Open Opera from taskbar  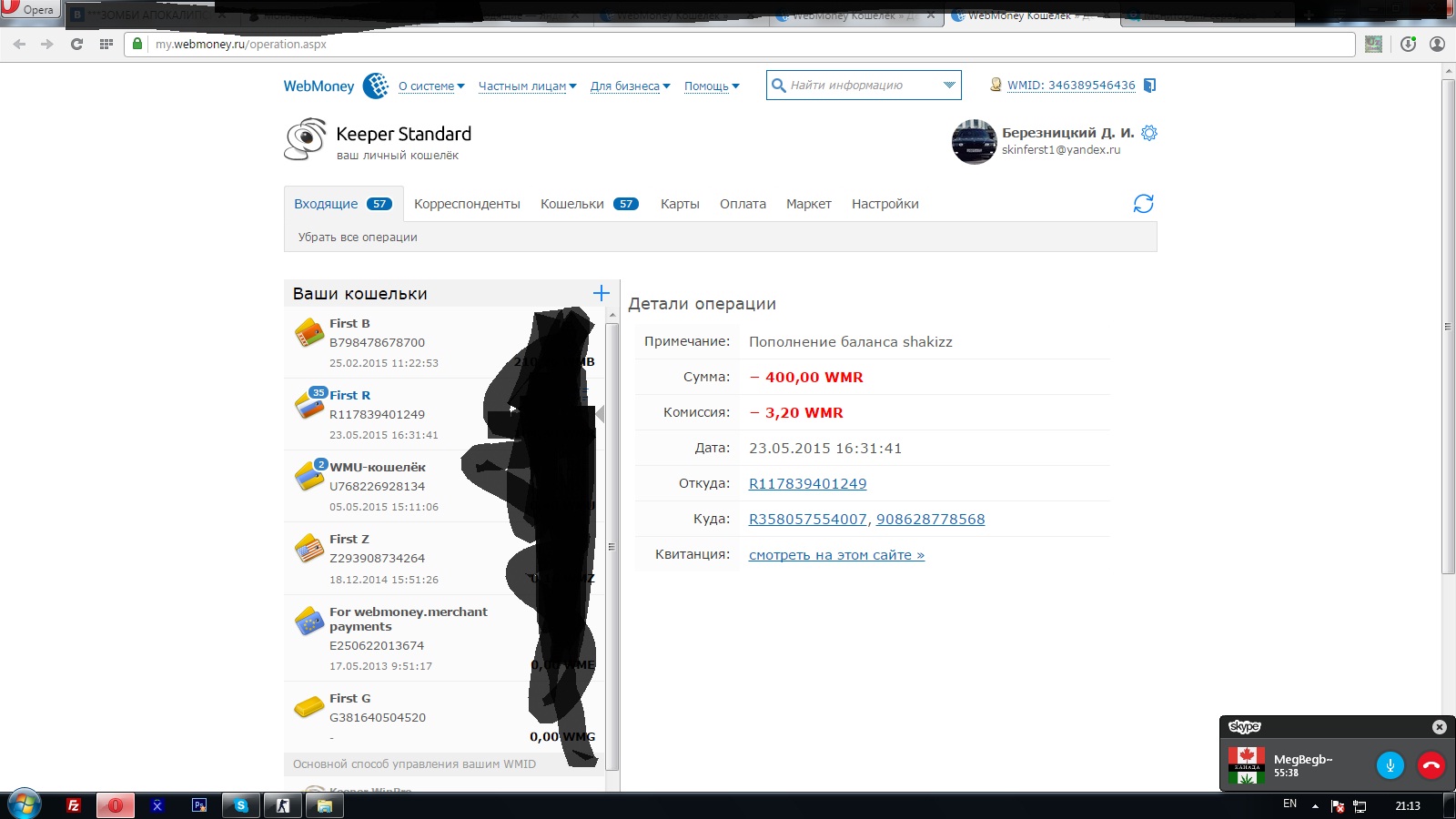[116, 805]
